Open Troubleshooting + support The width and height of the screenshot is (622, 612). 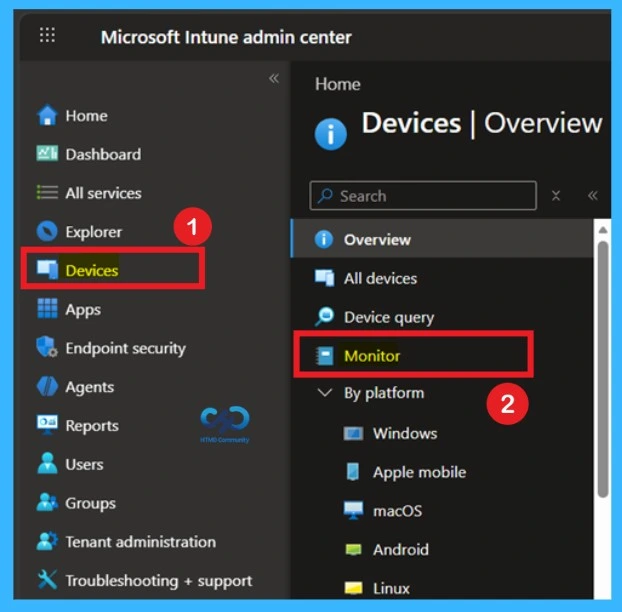tap(159, 581)
